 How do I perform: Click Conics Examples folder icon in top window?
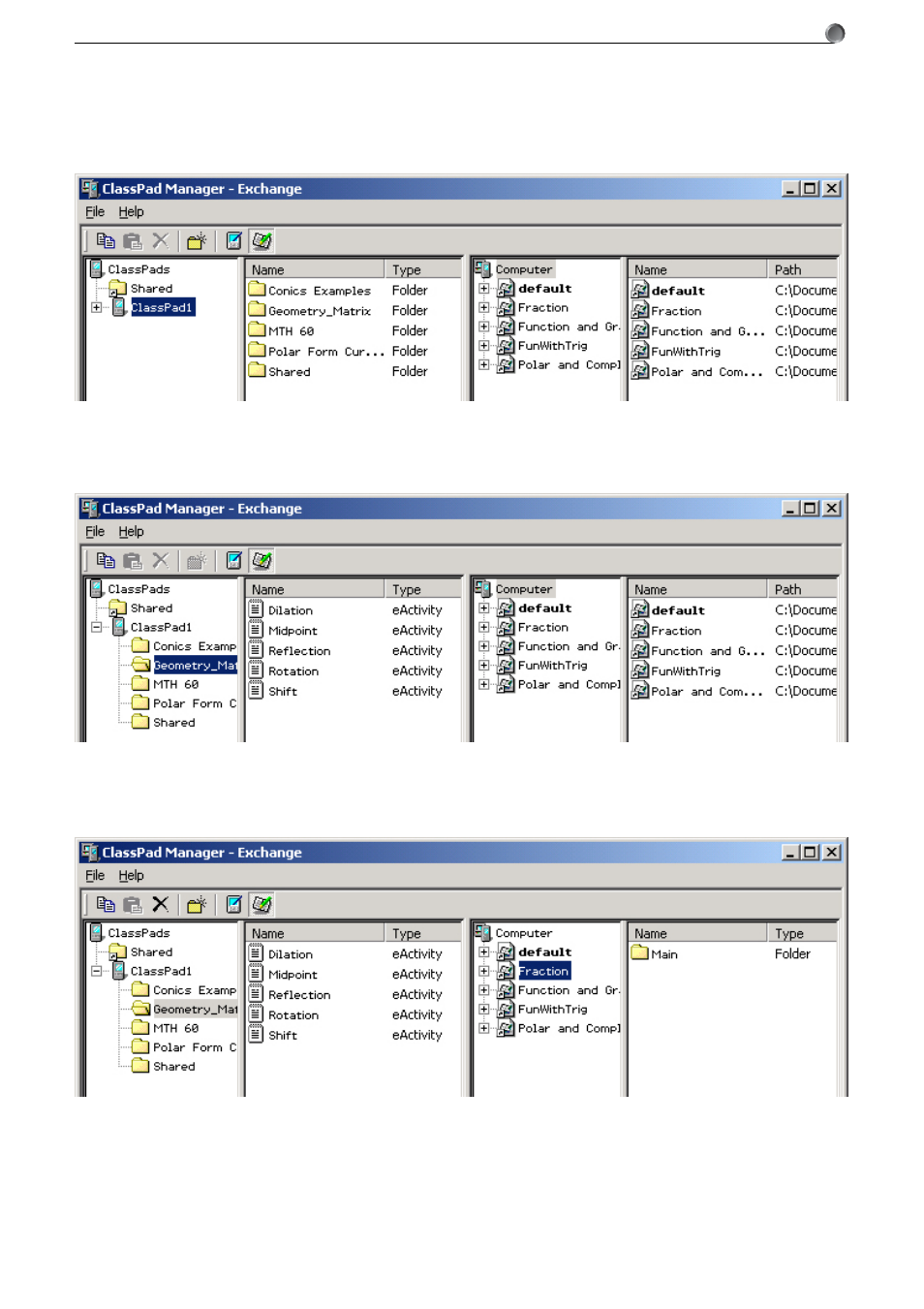(257, 290)
